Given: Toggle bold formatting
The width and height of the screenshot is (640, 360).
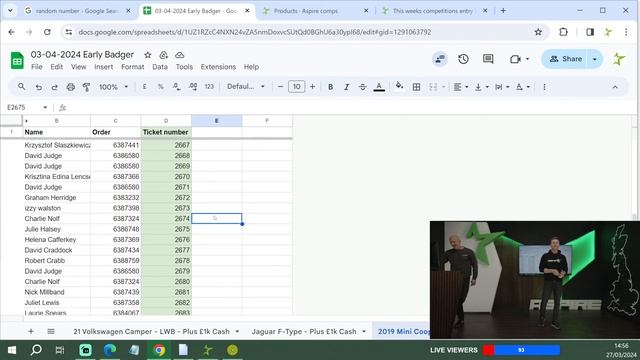Looking at the screenshot, I should 330,87.
